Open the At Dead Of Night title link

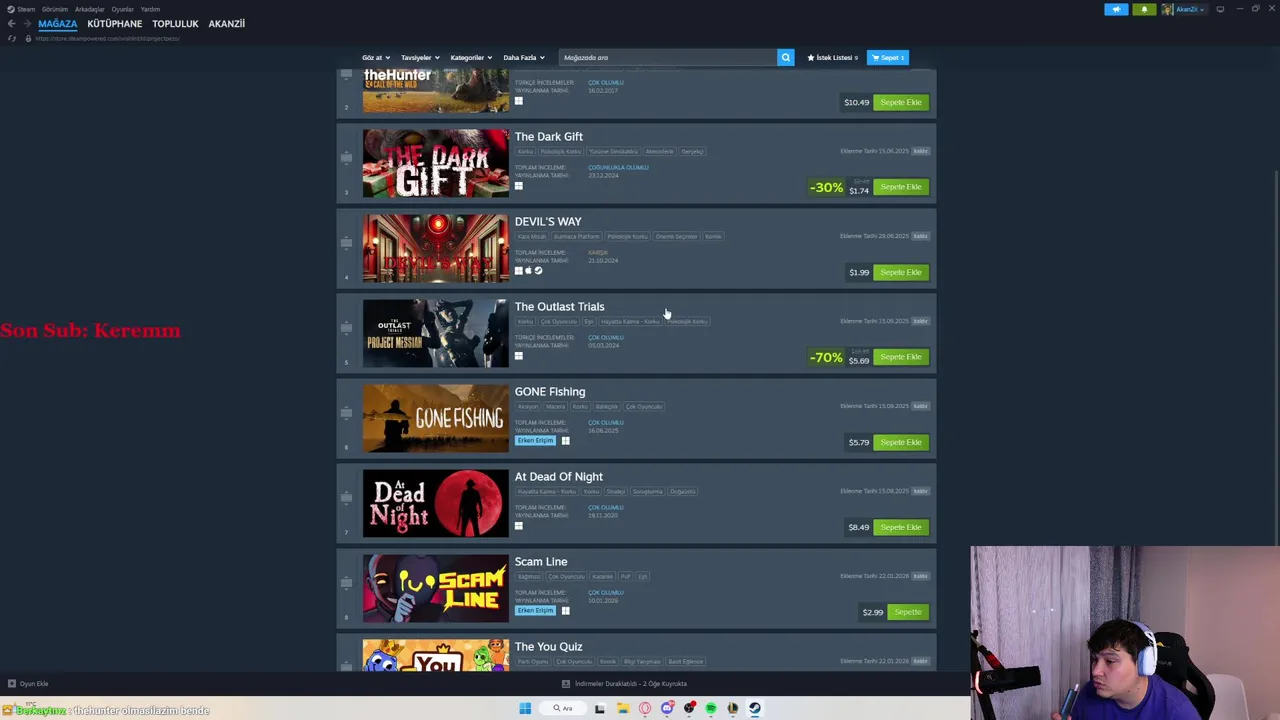pyautogui.click(x=559, y=477)
